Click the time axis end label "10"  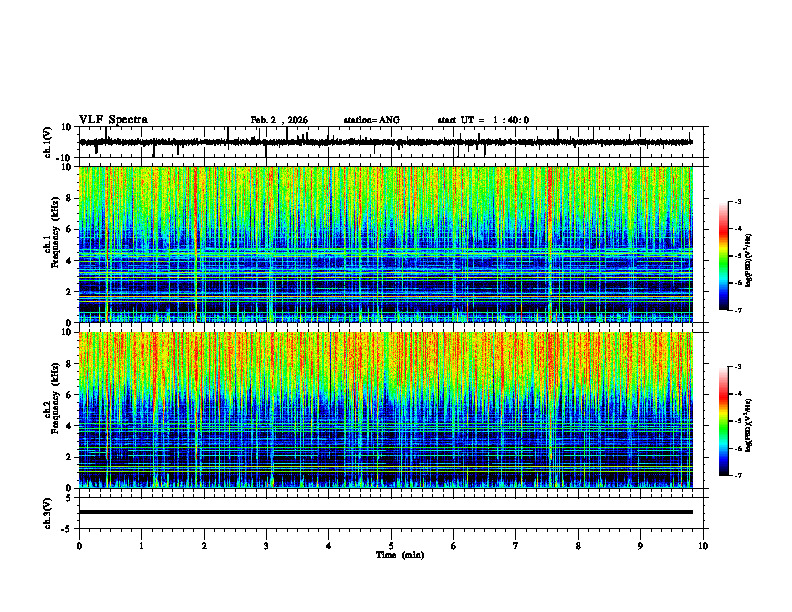(x=703, y=546)
